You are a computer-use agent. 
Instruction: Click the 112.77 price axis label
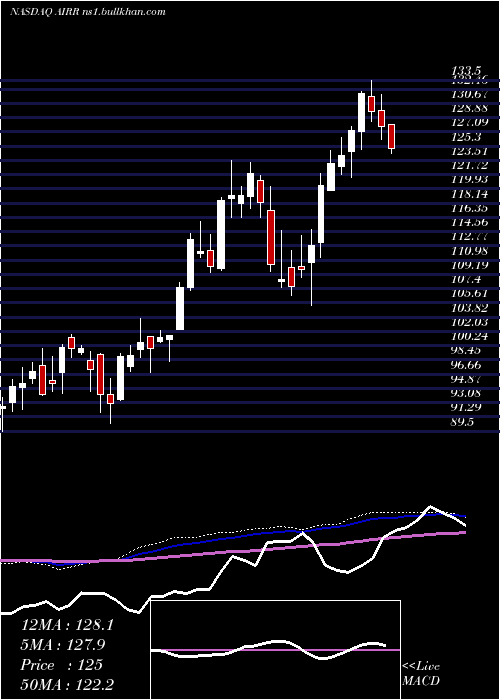[470, 237]
